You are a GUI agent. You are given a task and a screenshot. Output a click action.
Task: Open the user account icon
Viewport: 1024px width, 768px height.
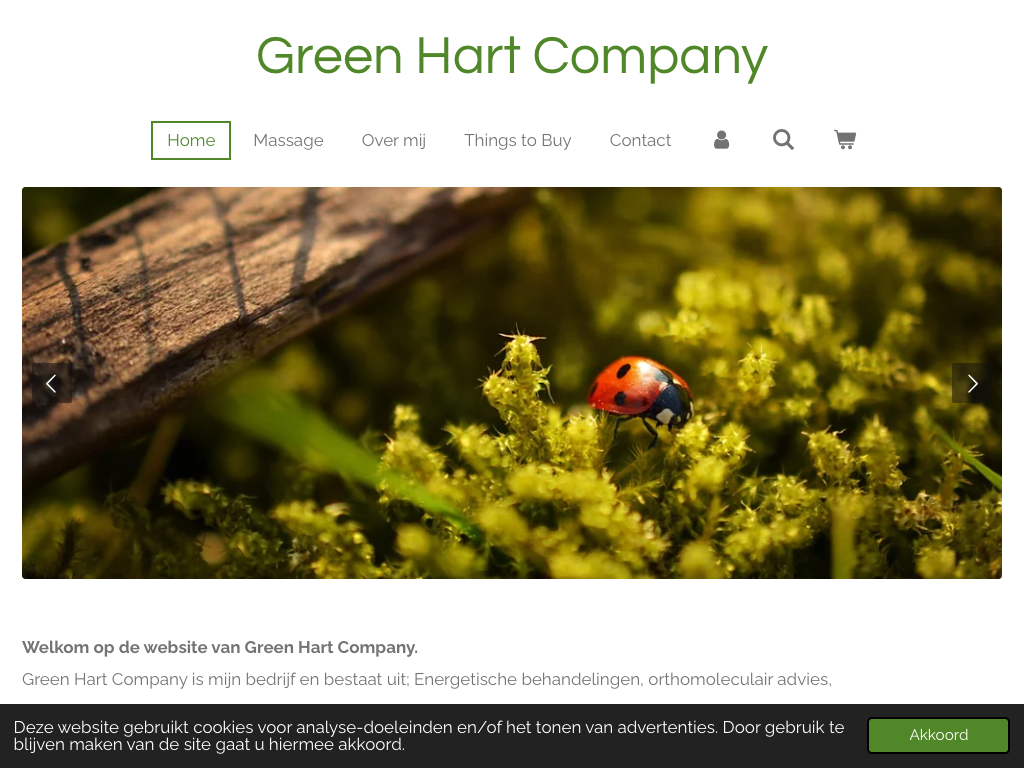(721, 140)
